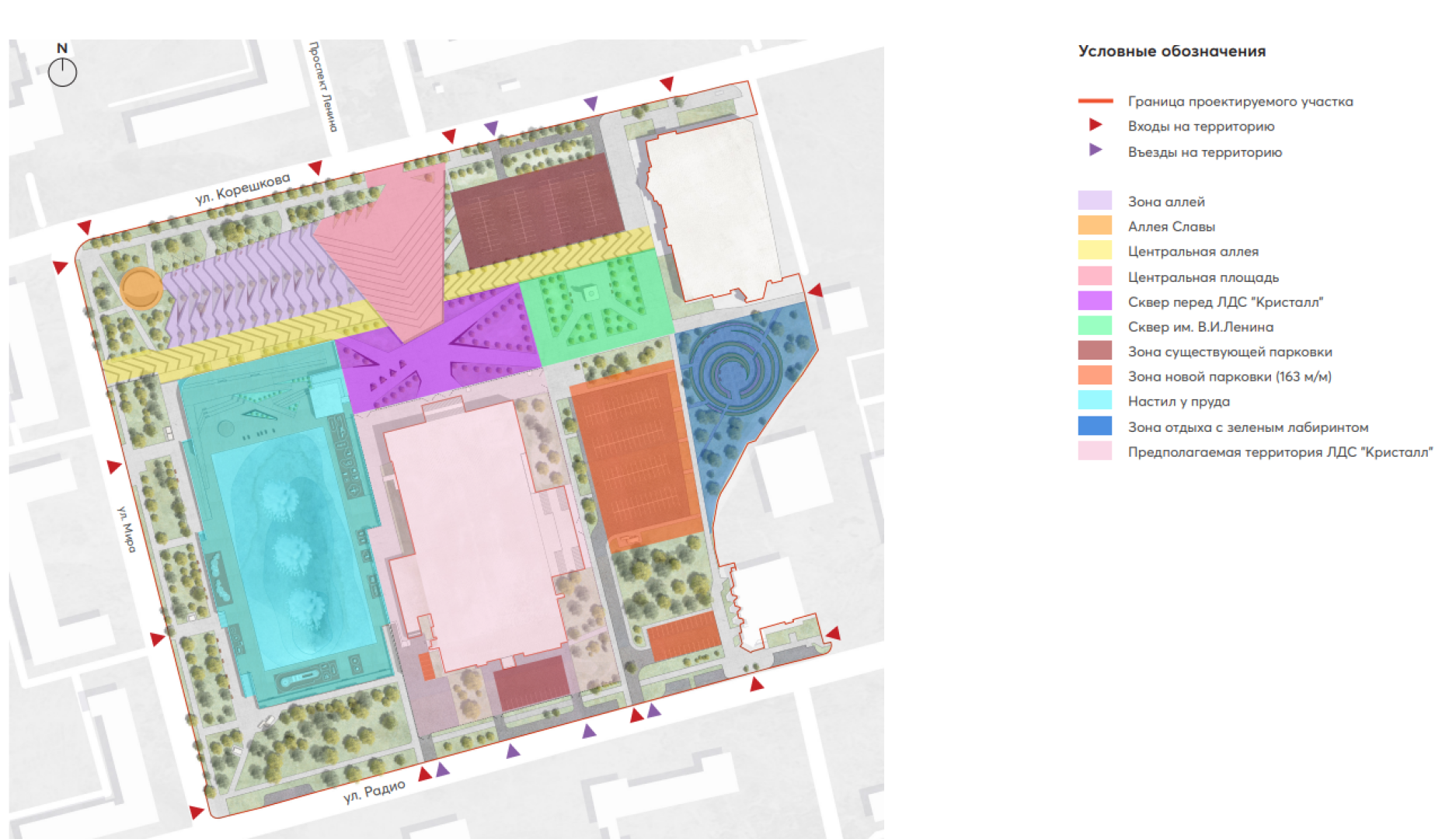Pick the 'Зона новой парковки' orange swatch
Screen dimensions: 1456x839
tap(1095, 375)
